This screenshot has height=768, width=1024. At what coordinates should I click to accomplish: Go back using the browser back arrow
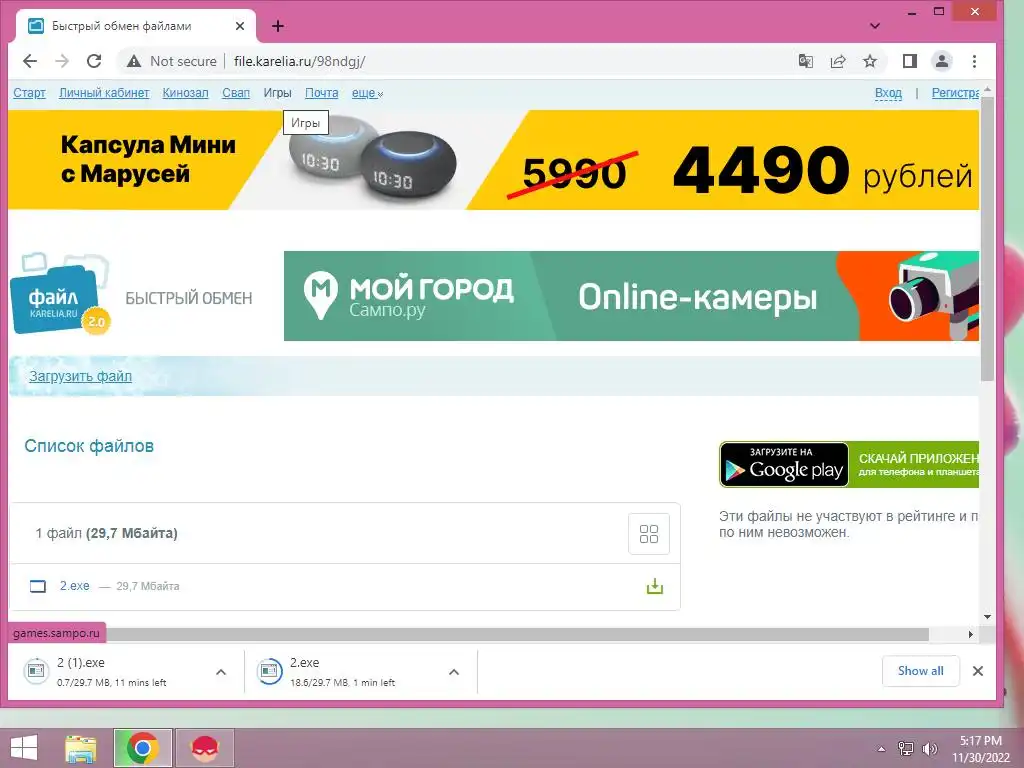(x=30, y=61)
